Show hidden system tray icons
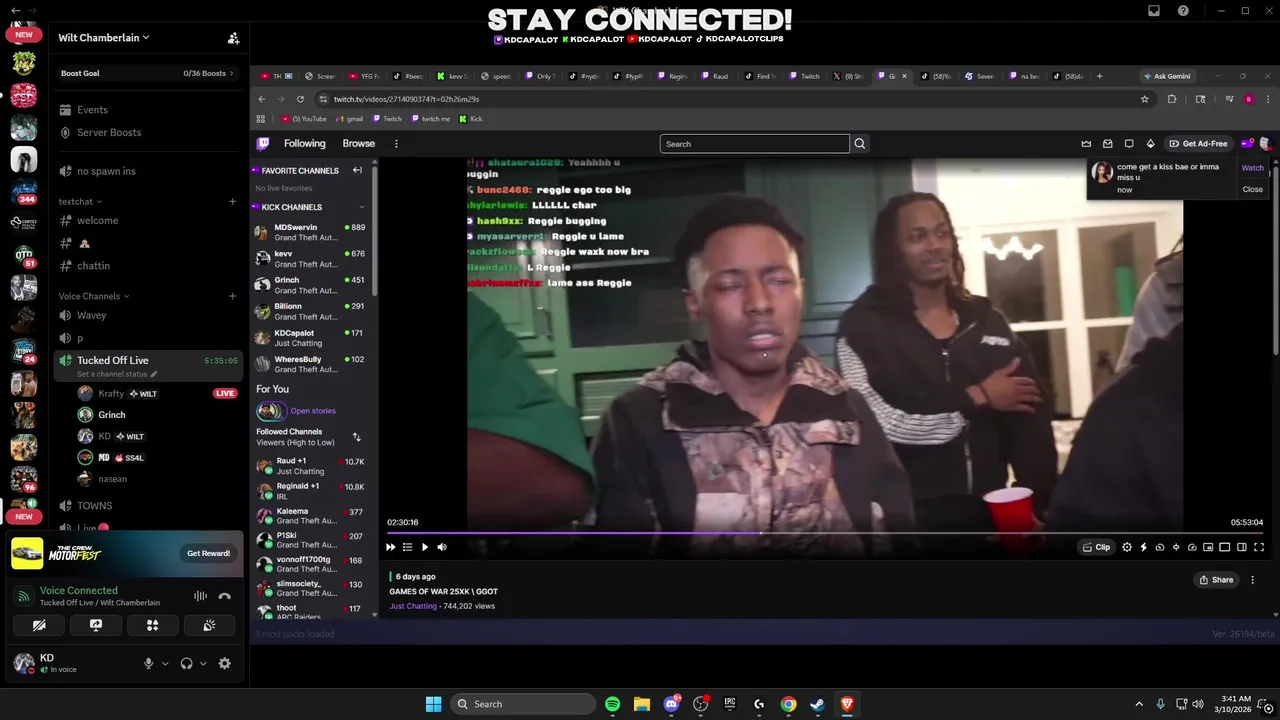This screenshot has height=720, width=1280. pos(1138,704)
